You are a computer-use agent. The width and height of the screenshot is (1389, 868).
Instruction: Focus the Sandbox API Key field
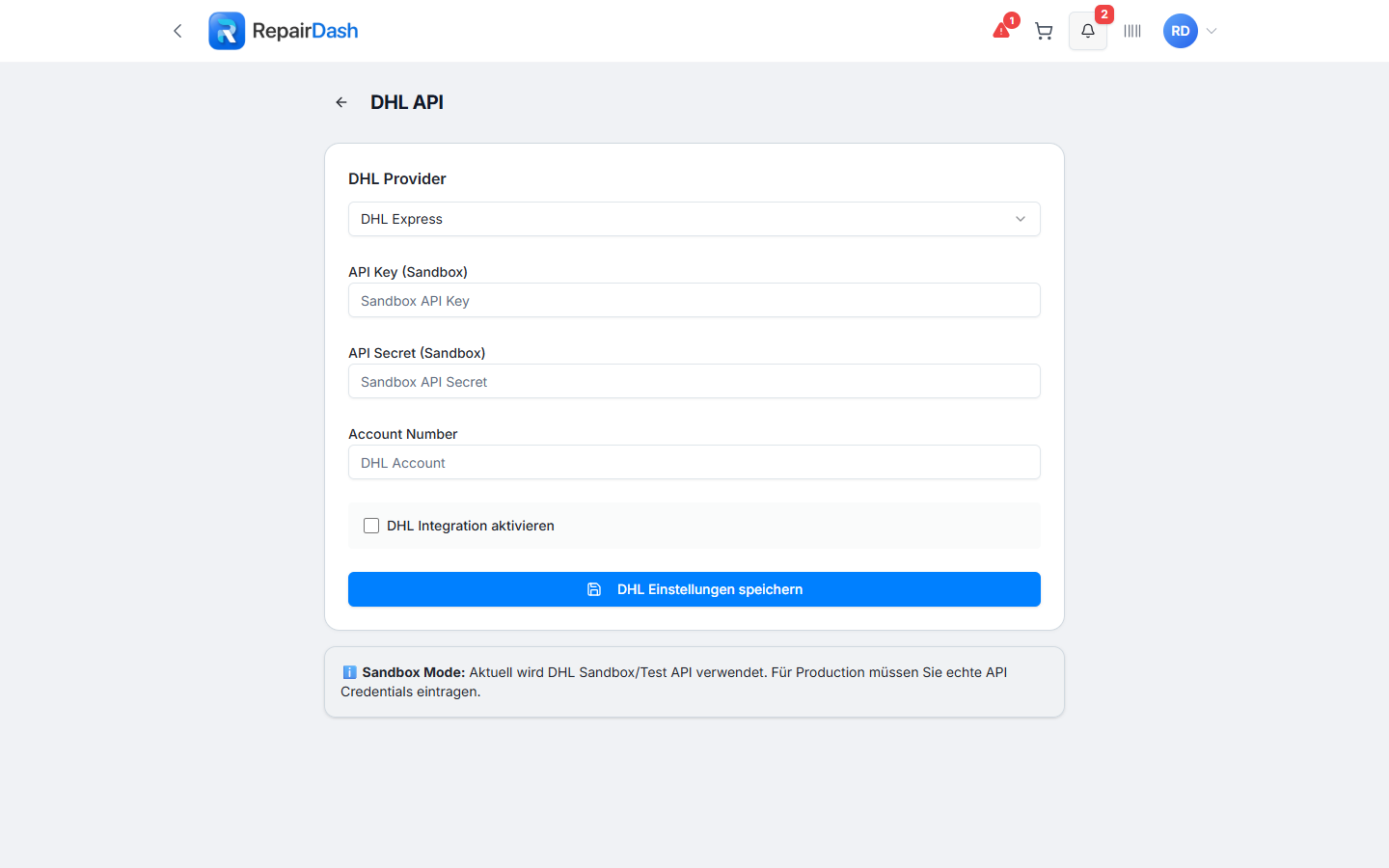694,300
